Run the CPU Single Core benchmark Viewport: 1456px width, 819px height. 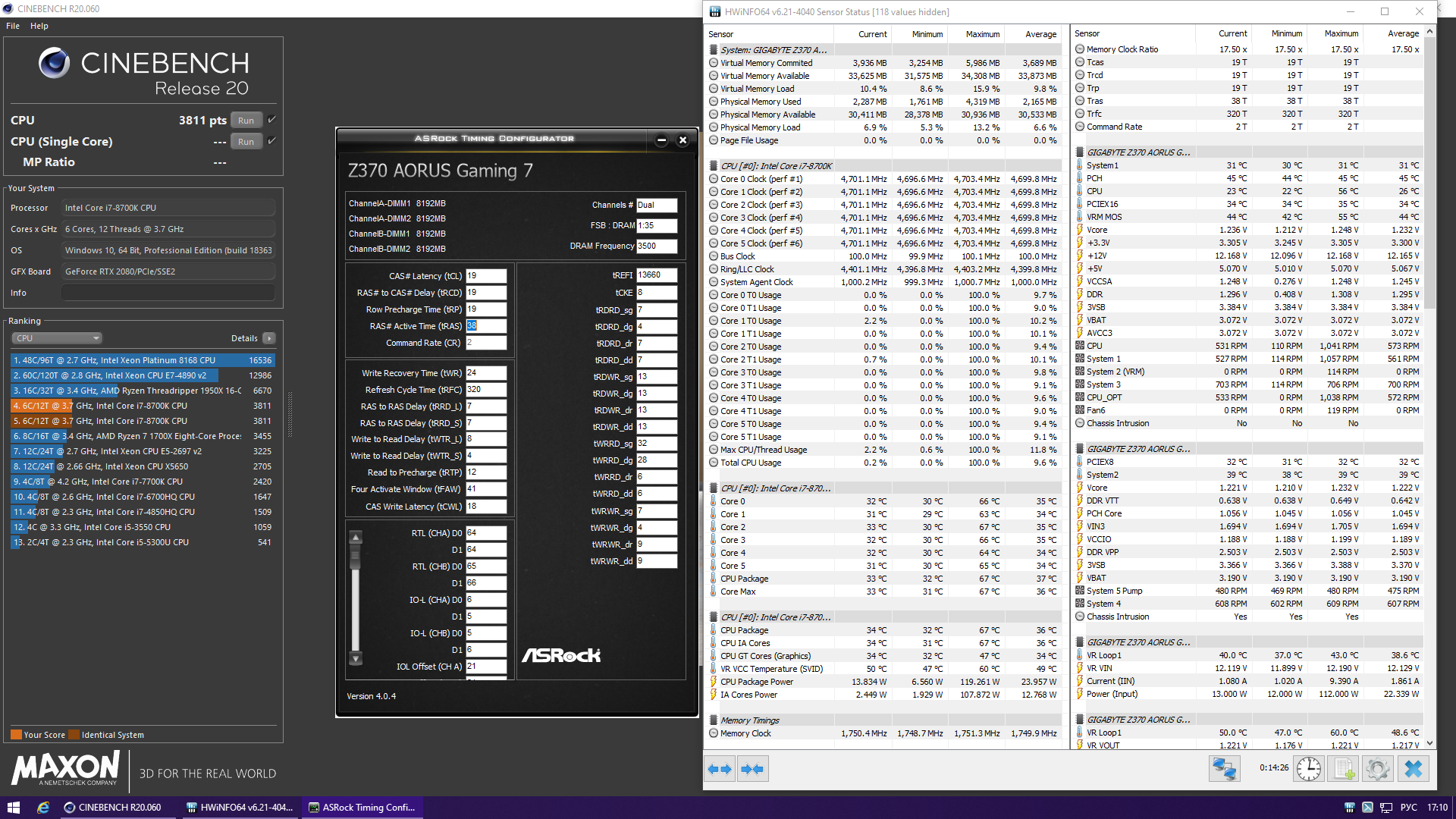point(246,142)
